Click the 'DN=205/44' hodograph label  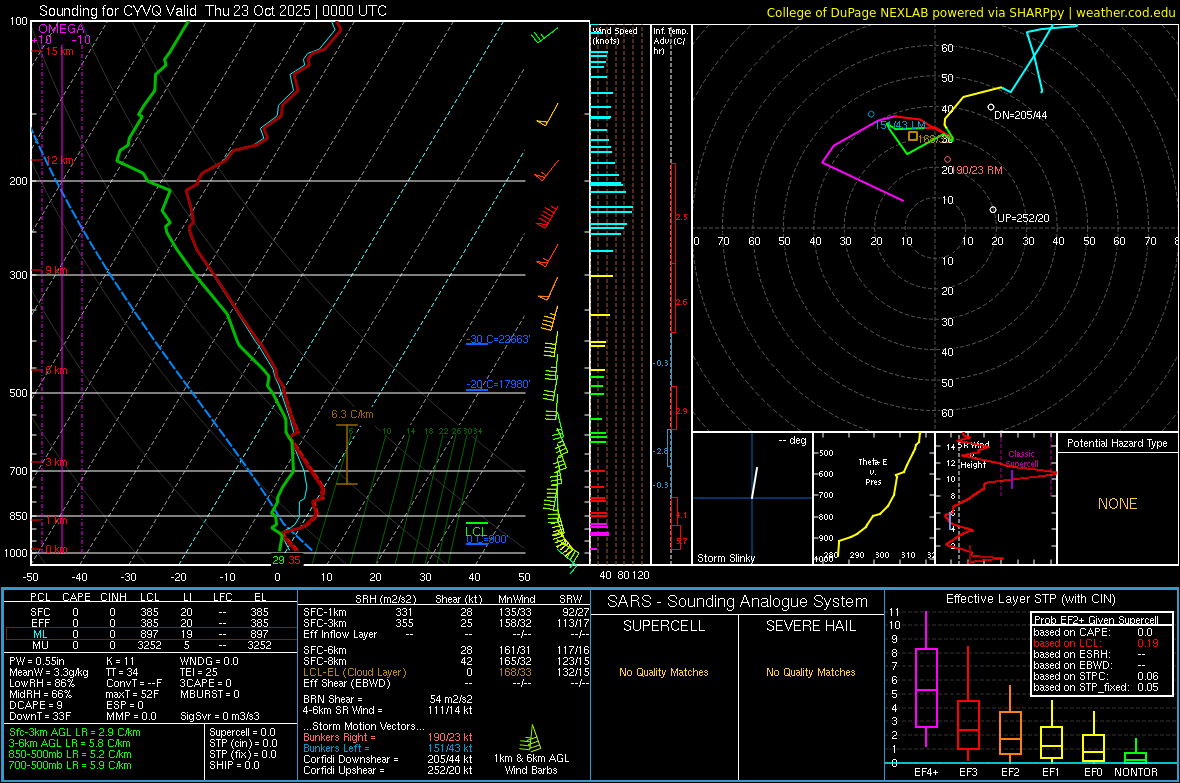pos(1020,115)
